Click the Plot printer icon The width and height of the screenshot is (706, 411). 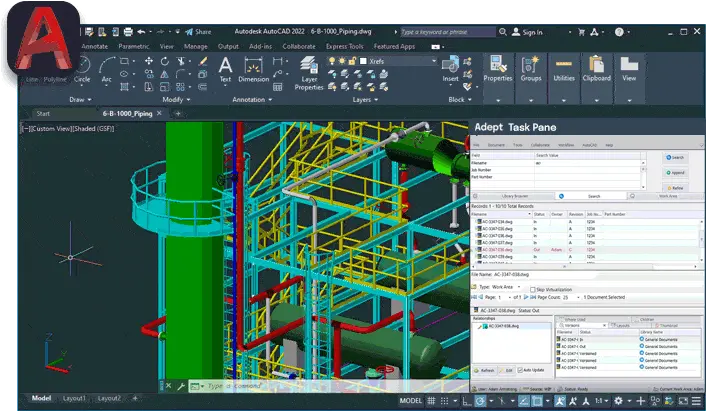[128, 32]
